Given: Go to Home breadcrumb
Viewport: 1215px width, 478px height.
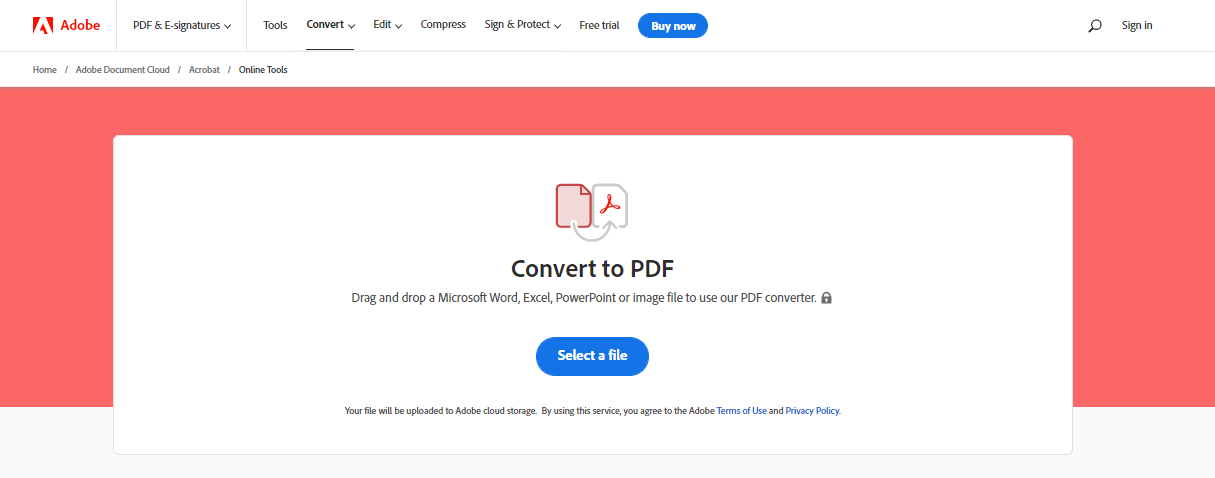Looking at the screenshot, I should 44,70.
